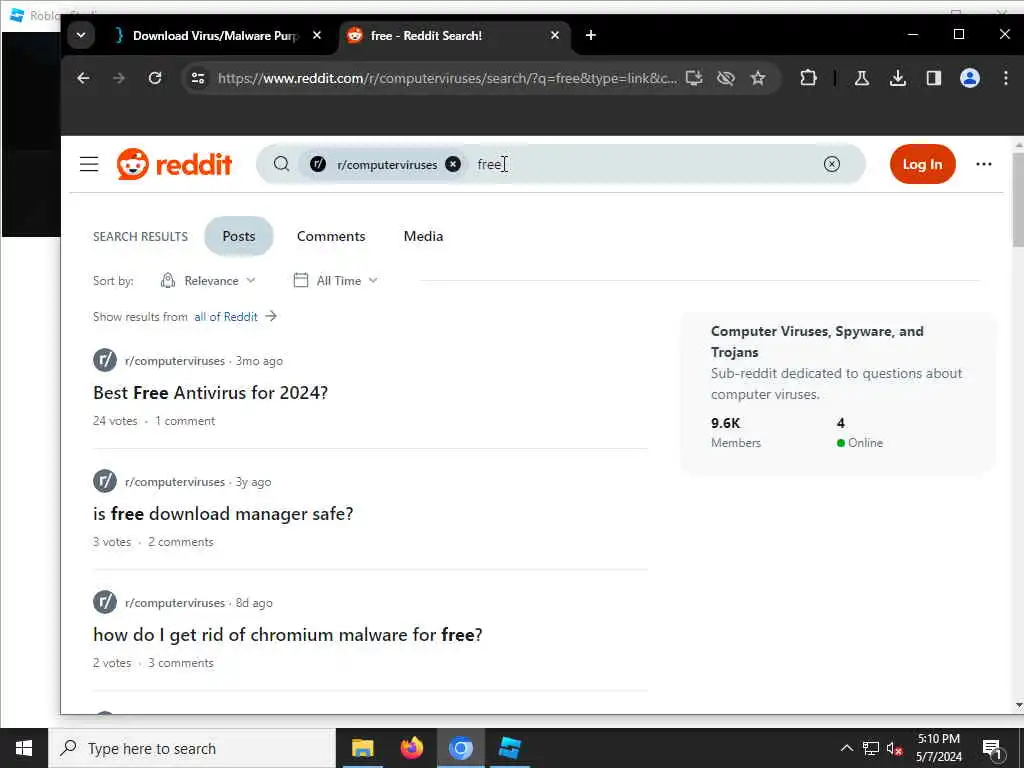Open the Extensions puzzle icon
1024x768 pixels.
pyautogui.click(x=808, y=78)
